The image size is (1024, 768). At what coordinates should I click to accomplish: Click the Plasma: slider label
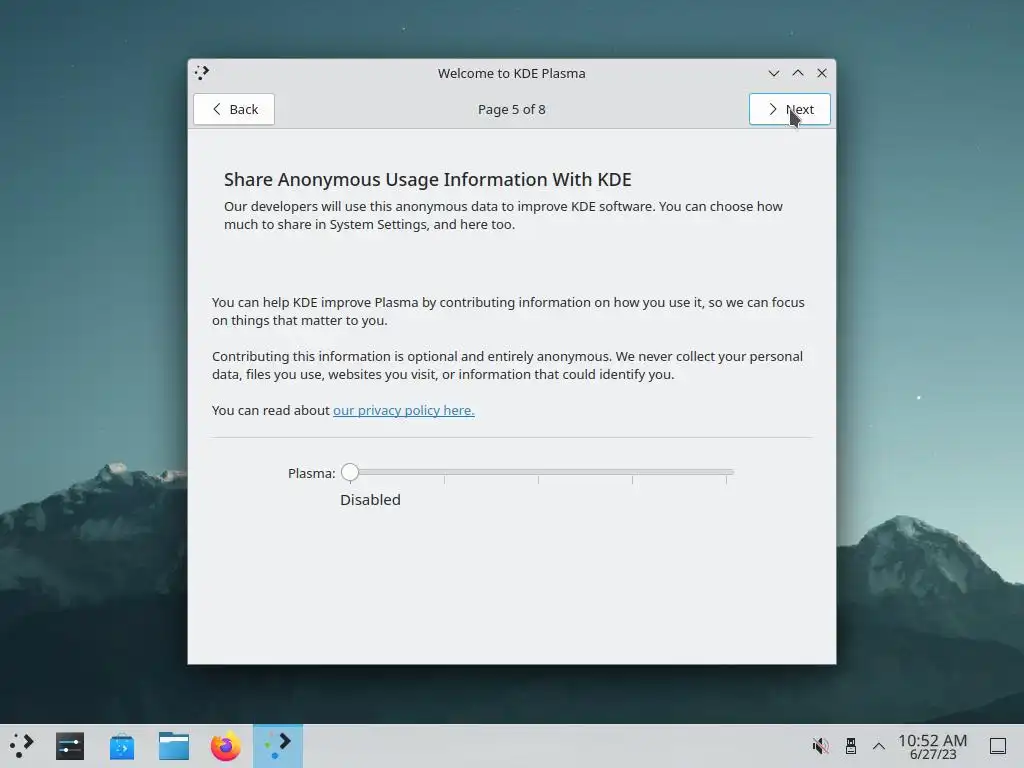pyautogui.click(x=312, y=473)
